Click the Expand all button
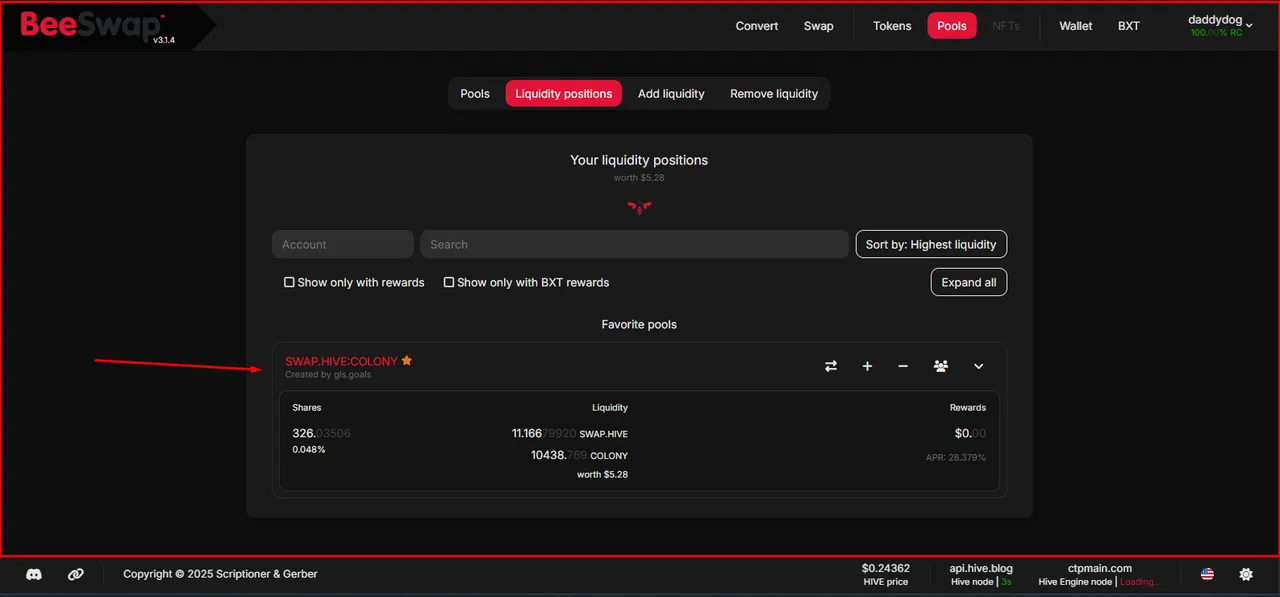The width and height of the screenshot is (1280, 597). point(969,282)
